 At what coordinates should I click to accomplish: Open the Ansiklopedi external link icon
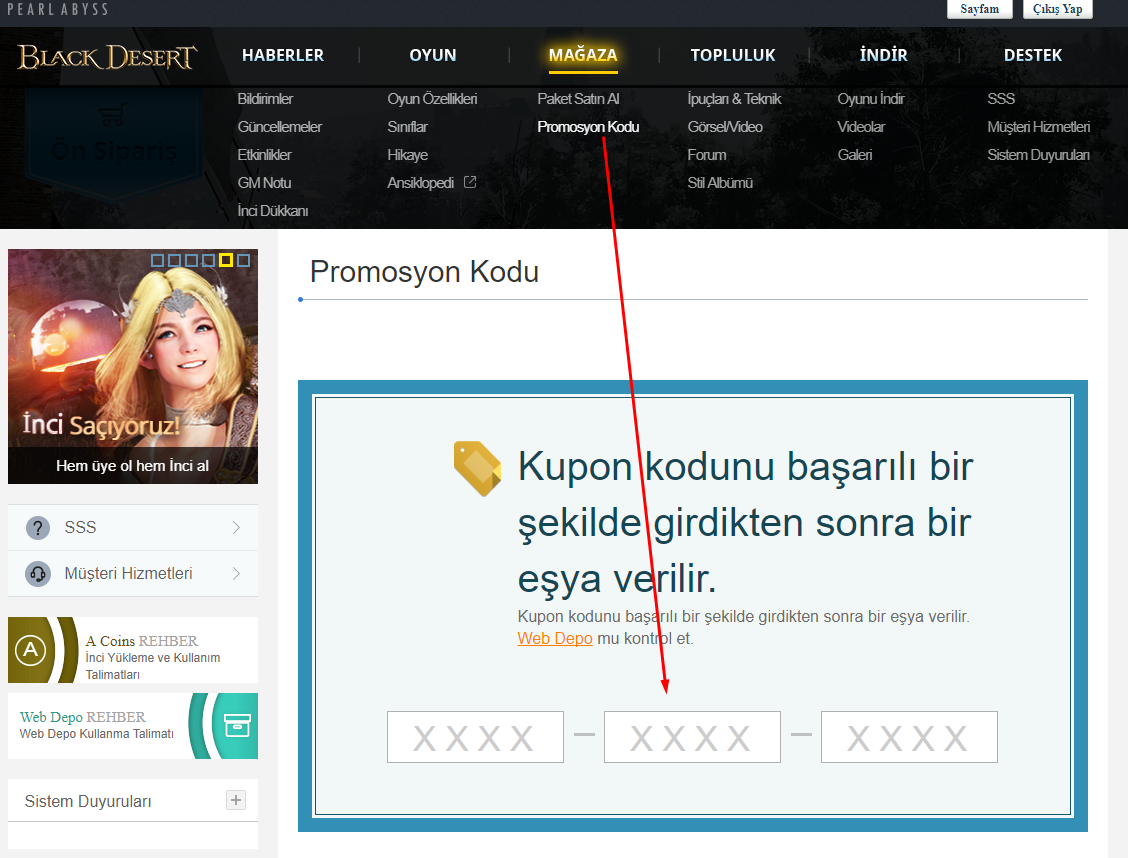[470, 182]
